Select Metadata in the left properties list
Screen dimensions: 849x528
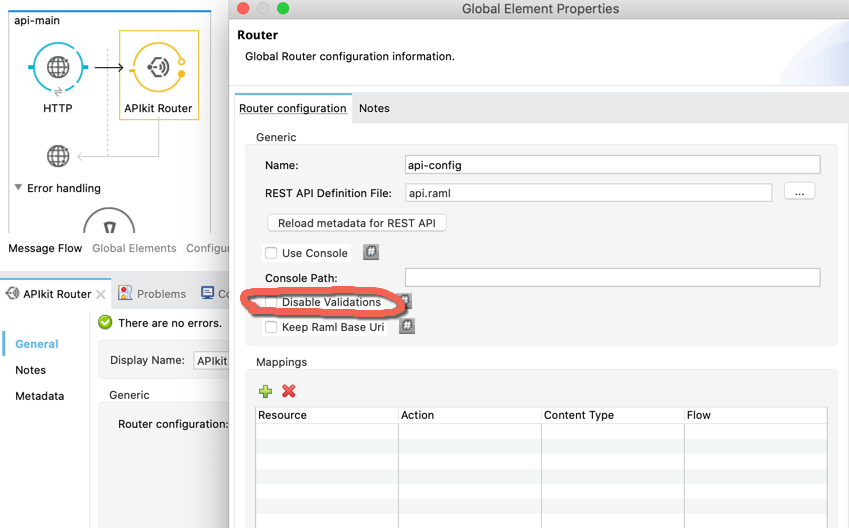pyautogui.click(x=39, y=396)
